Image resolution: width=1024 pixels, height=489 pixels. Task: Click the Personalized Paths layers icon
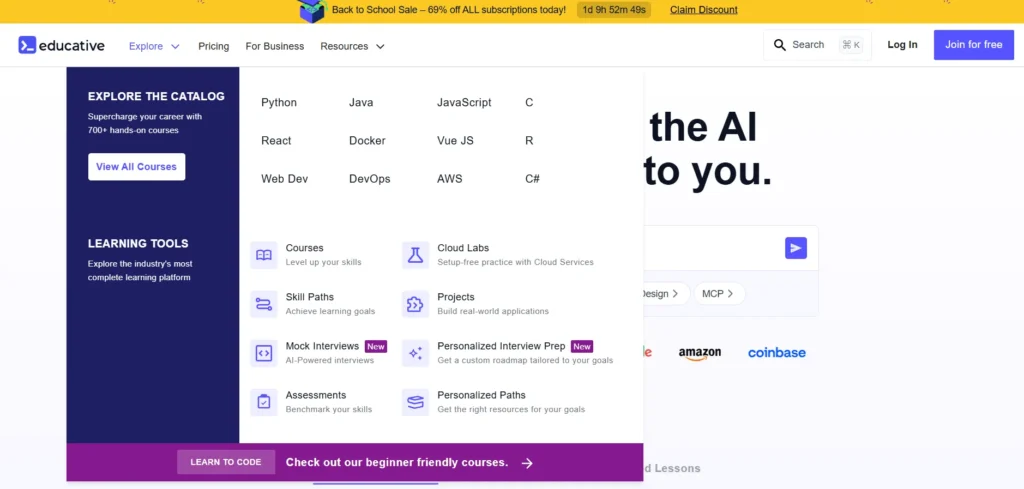coord(415,402)
